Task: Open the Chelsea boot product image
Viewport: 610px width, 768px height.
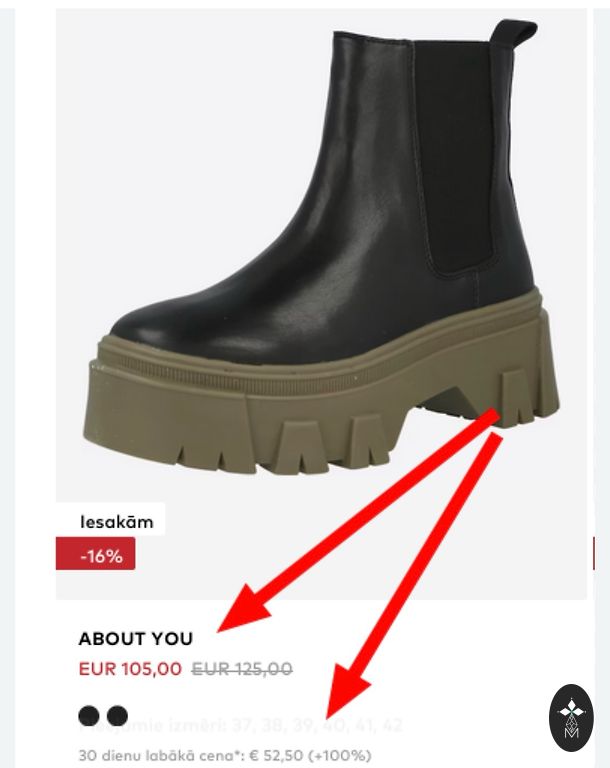Action: (321, 304)
